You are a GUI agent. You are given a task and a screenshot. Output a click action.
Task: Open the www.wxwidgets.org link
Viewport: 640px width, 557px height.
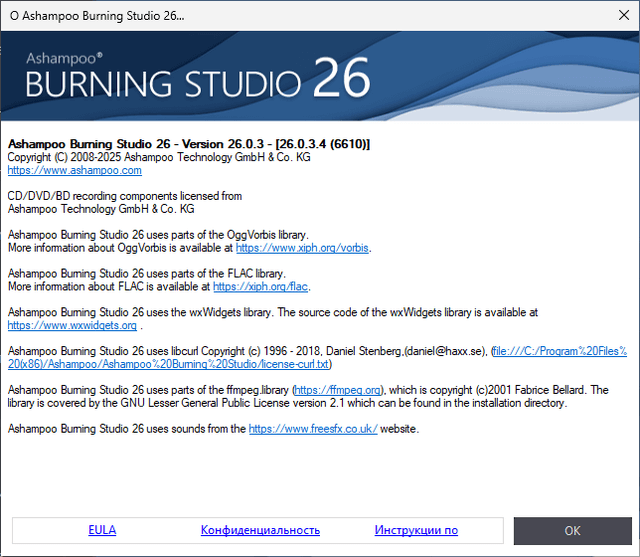click(x=72, y=325)
